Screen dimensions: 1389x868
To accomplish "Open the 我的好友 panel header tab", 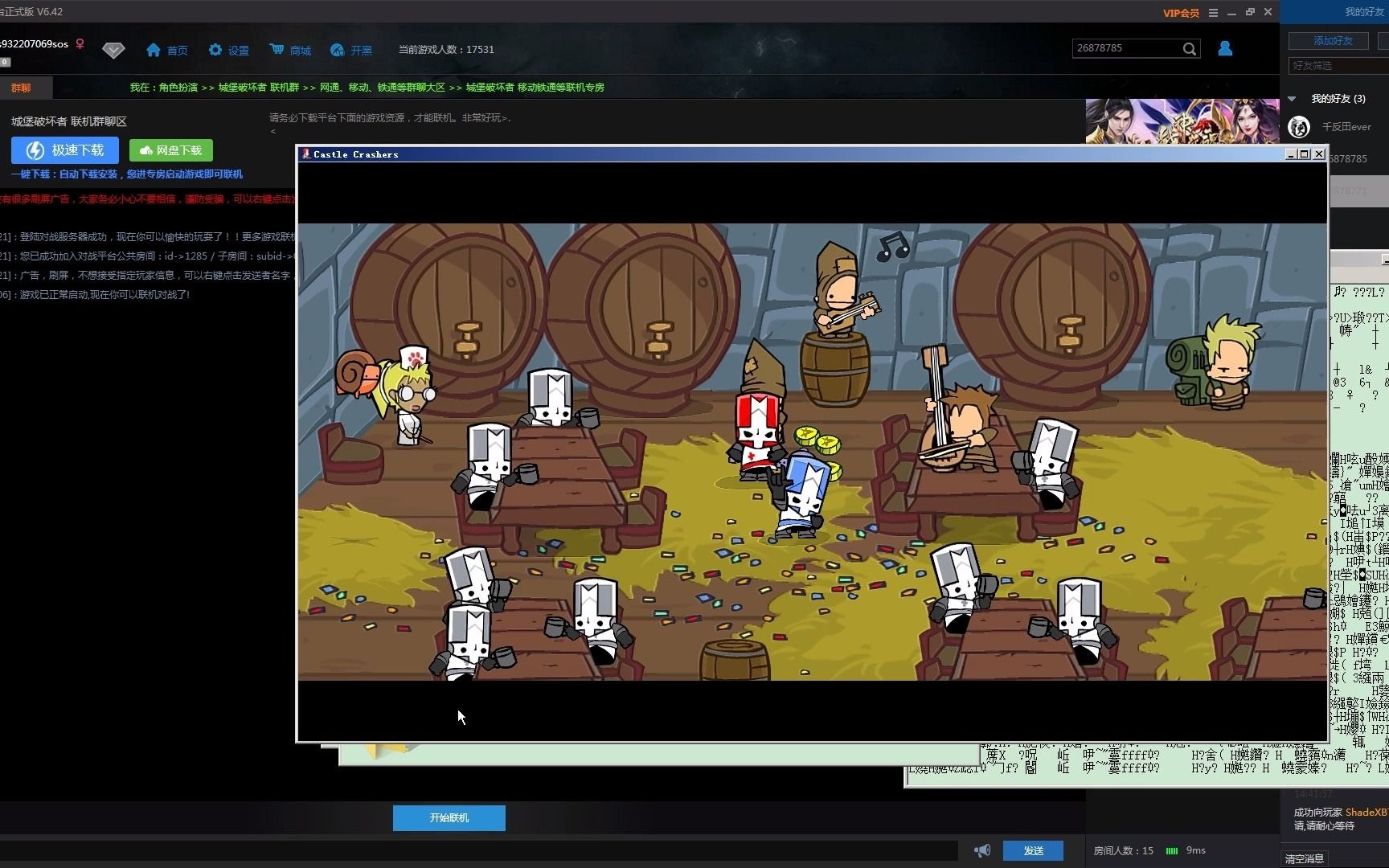I will click(1363, 12).
